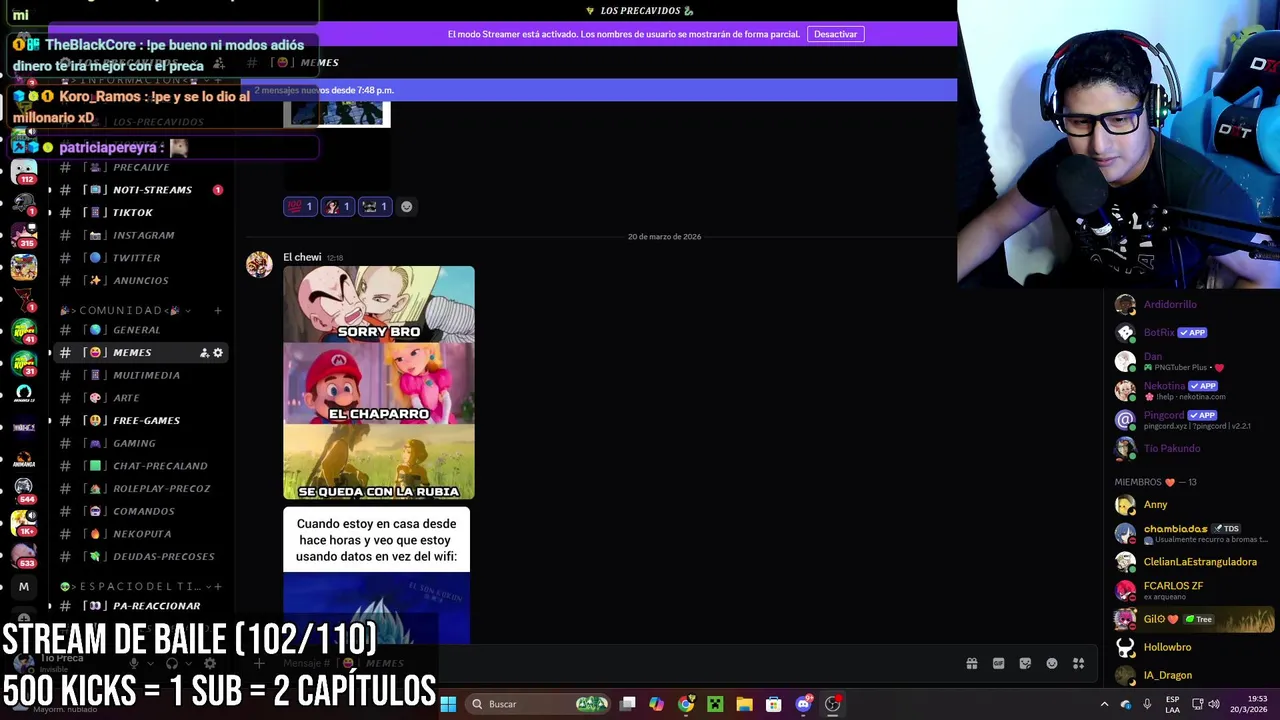
Task: Open the ANUNCIOS channel
Action: pyautogui.click(x=140, y=281)
